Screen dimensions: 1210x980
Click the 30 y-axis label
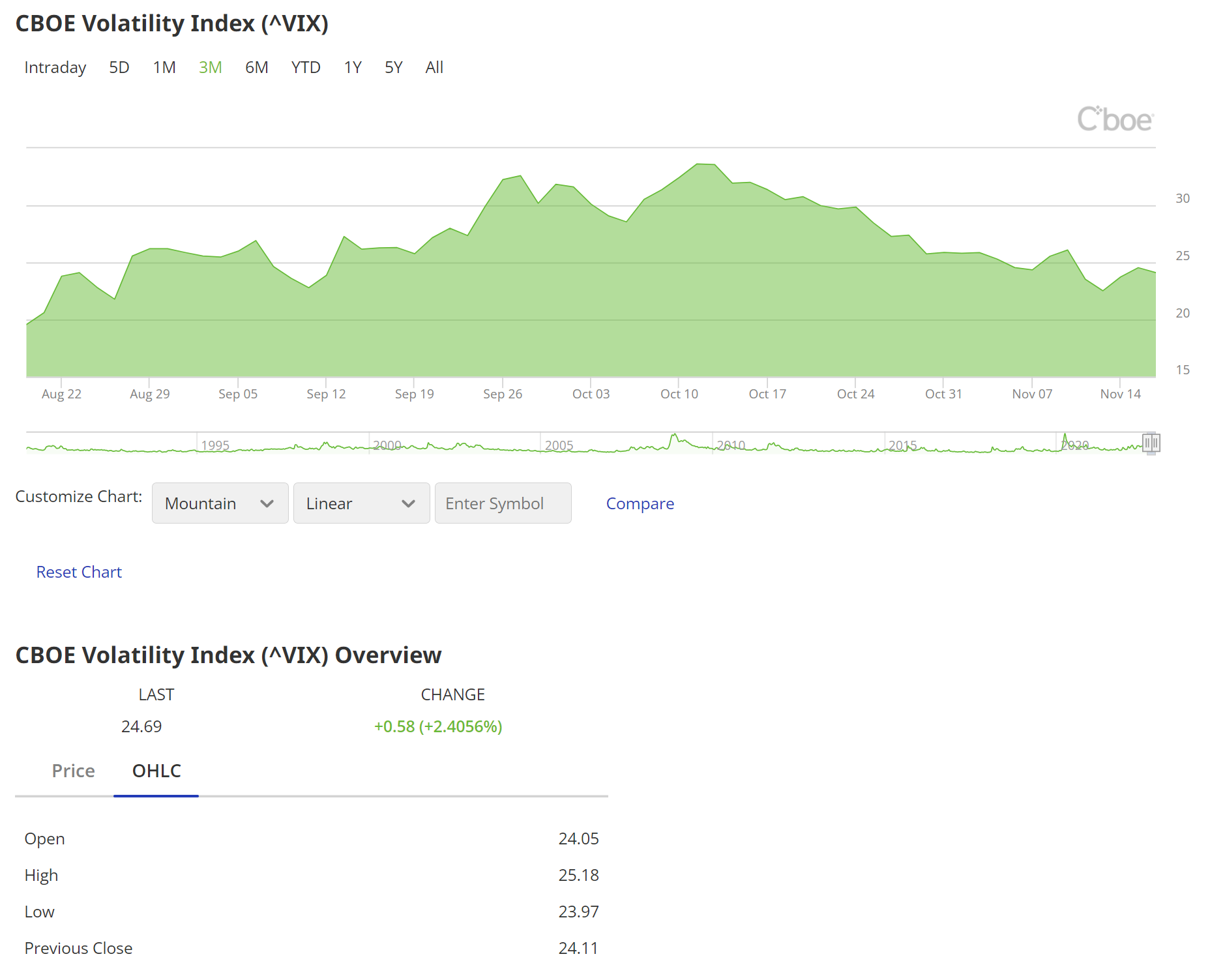pyautogui.click(x=1183, y=198)
